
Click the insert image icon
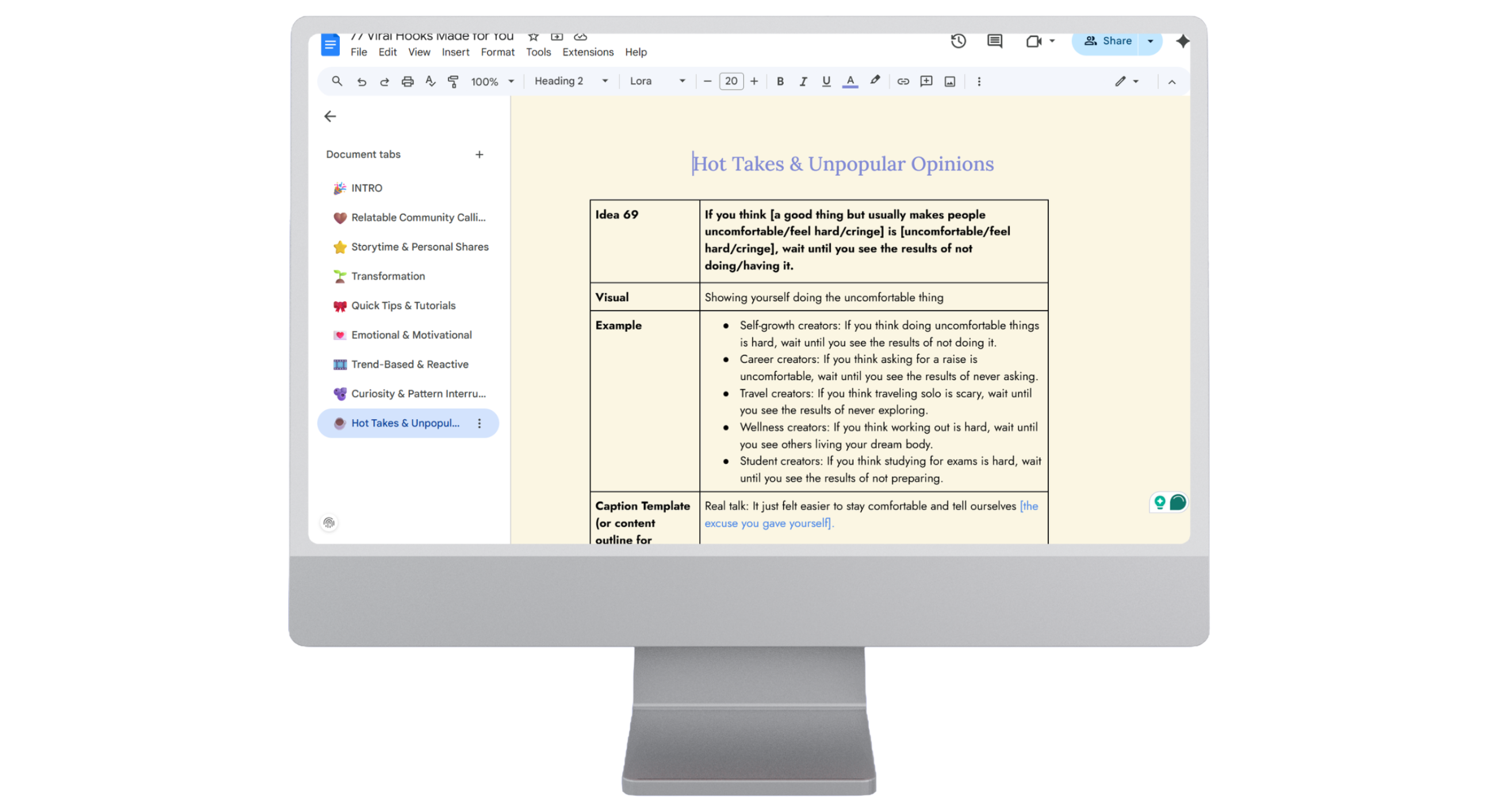(949, 82)
